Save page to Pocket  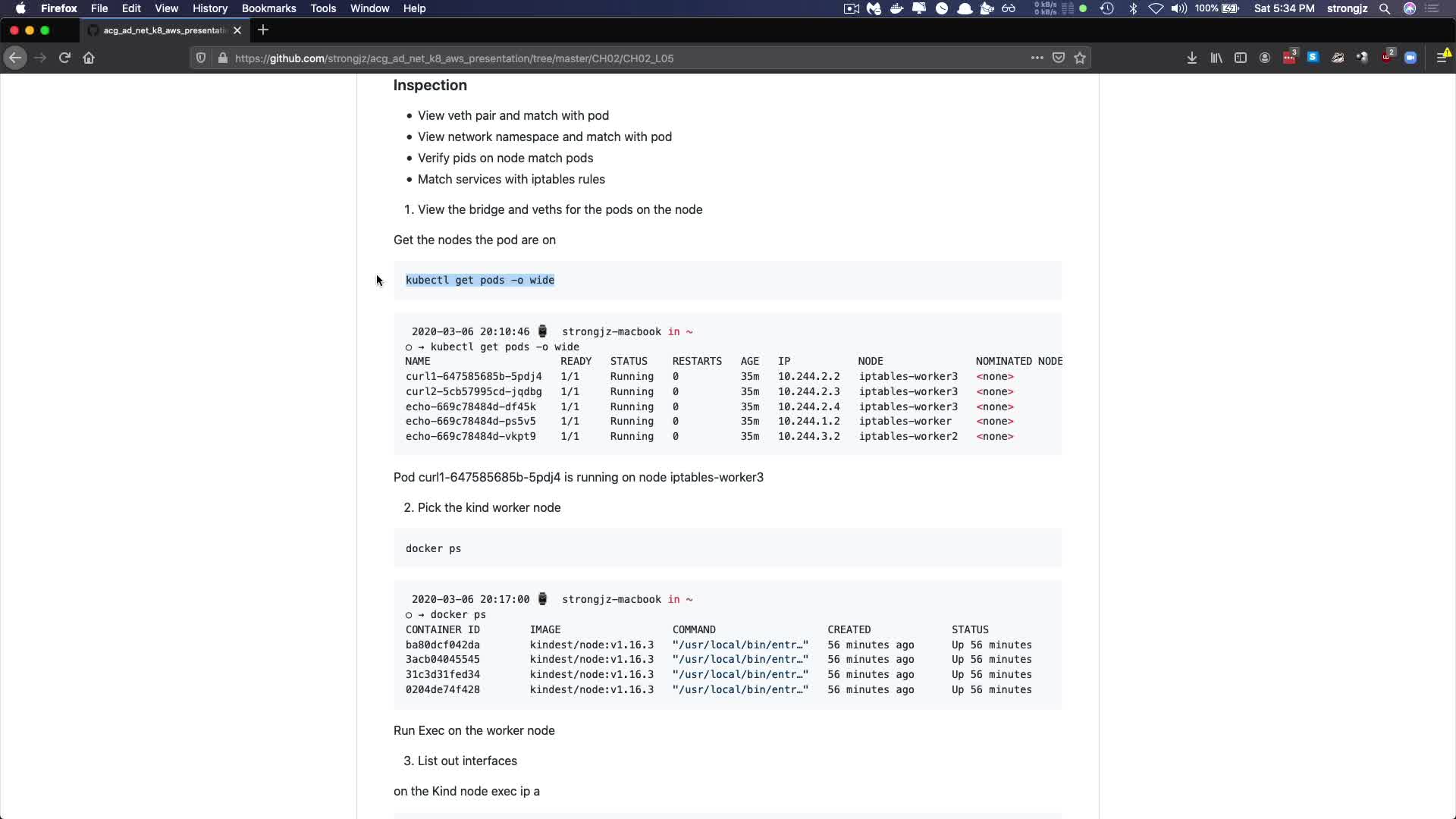coord(1059,58)
